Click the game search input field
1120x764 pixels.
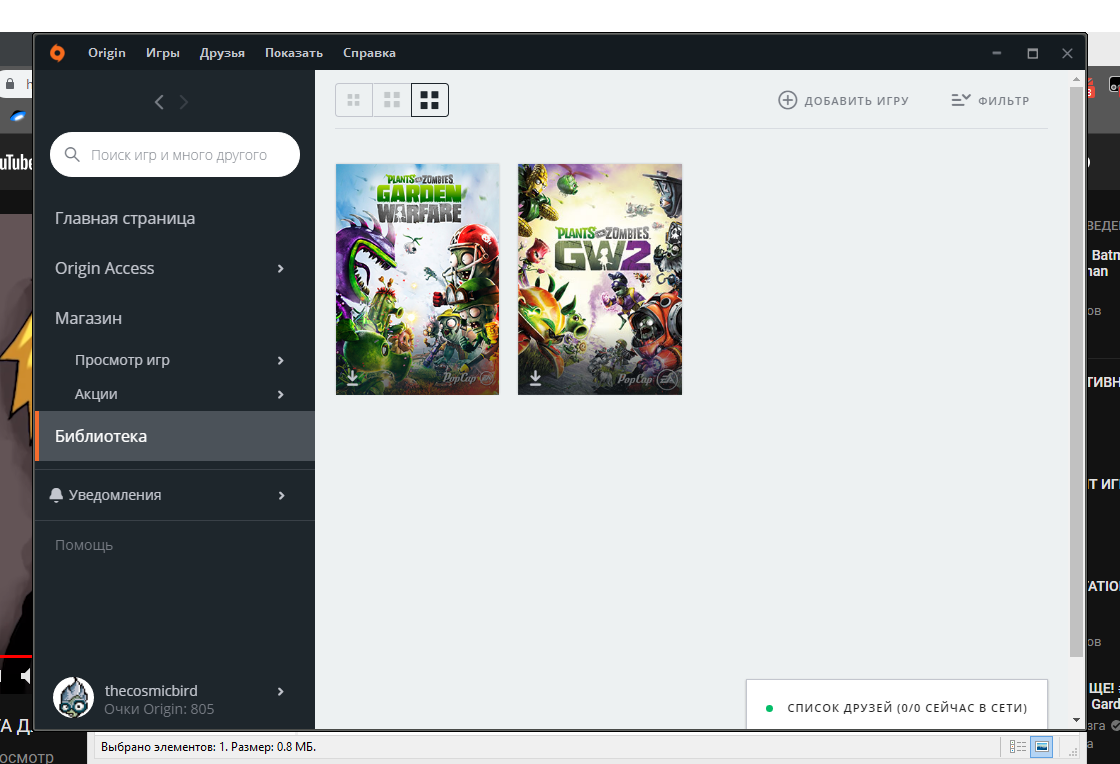175,154
